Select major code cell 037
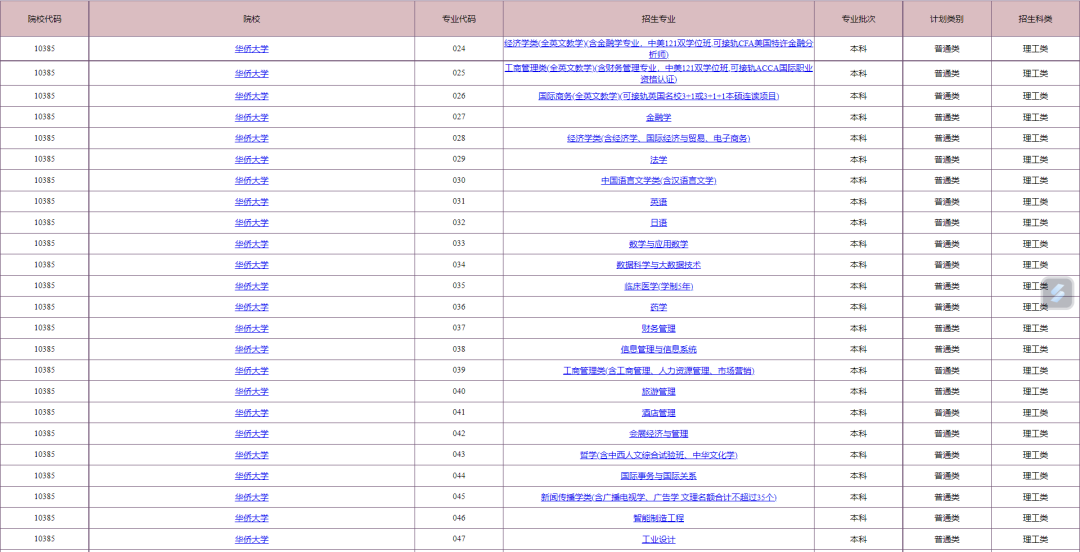The width and height of the screenshot is (1080, 552). point(459,327)
